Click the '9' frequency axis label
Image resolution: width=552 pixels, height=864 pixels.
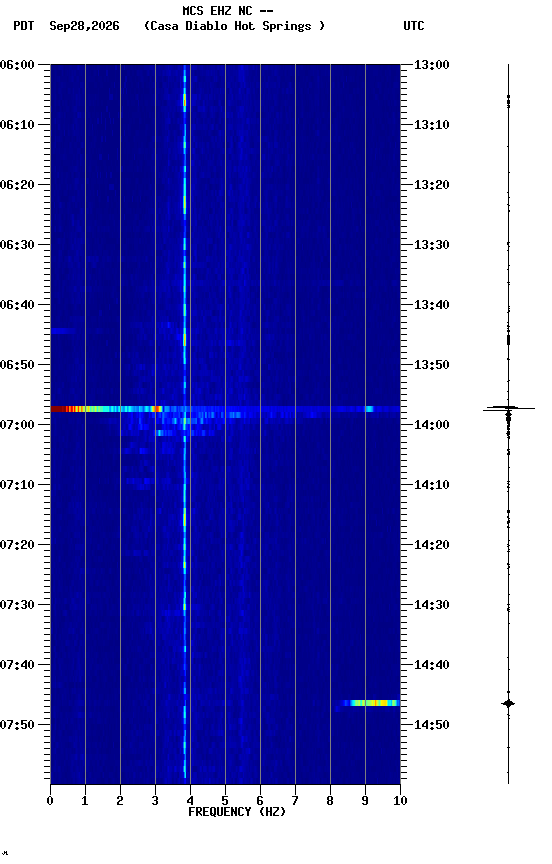point(365,801)
